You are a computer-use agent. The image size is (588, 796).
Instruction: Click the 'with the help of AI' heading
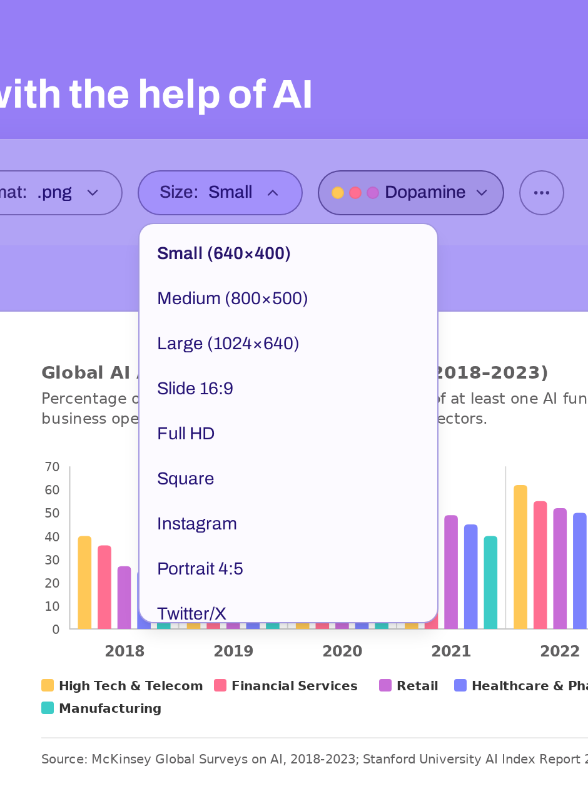155,94
